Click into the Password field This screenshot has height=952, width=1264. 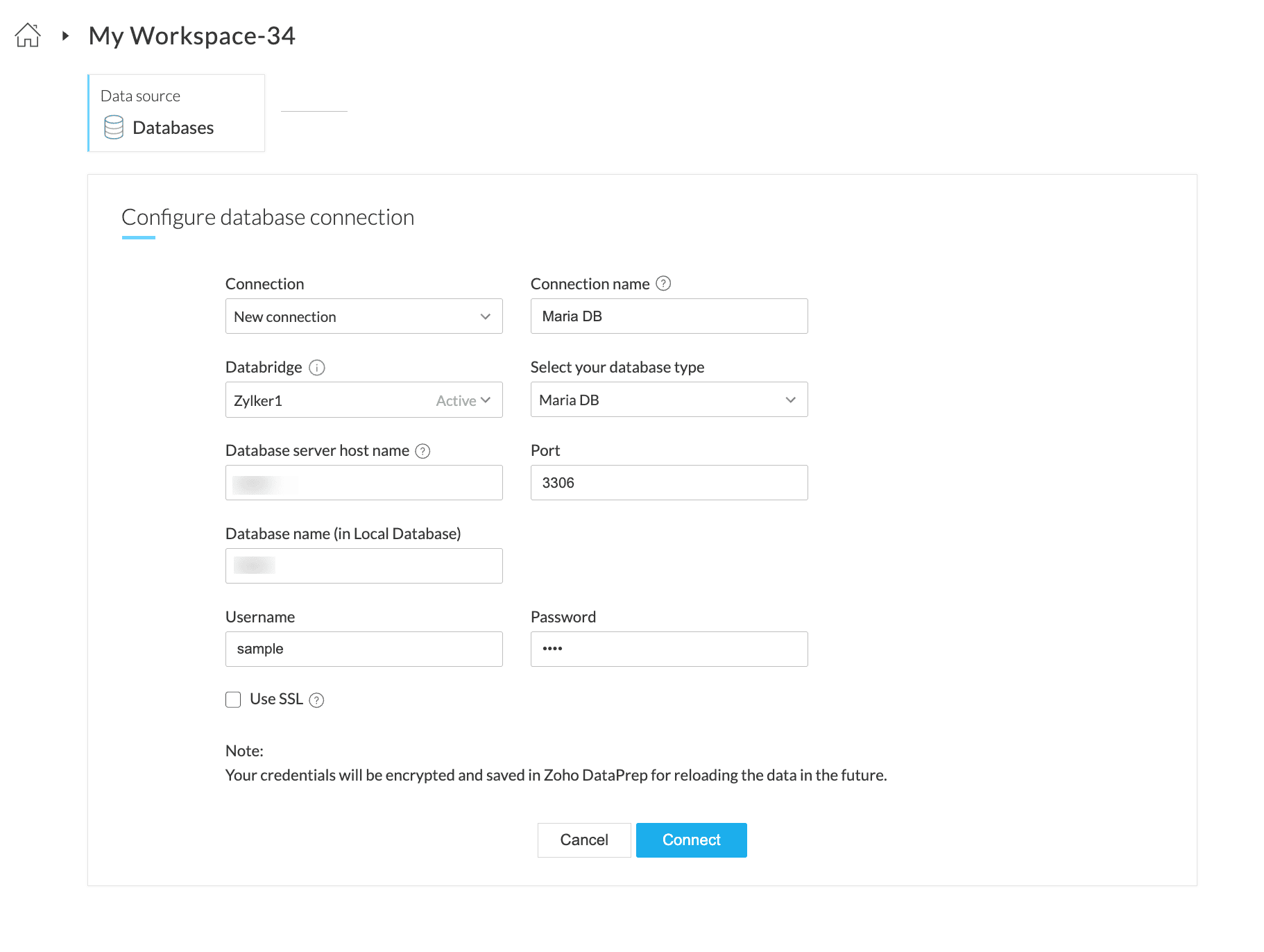click(669, 649)
